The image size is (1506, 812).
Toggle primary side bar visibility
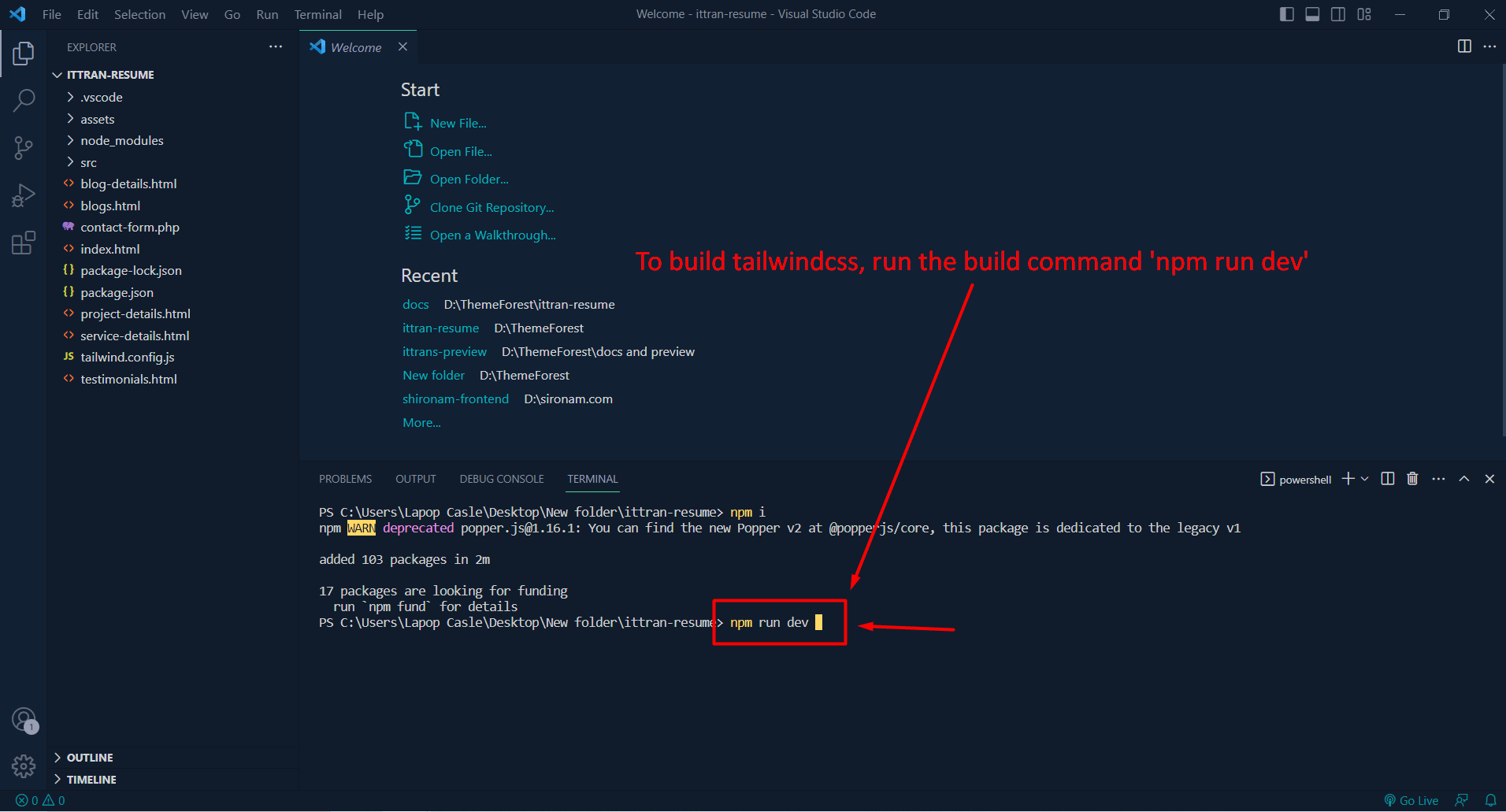[1286, 14]
